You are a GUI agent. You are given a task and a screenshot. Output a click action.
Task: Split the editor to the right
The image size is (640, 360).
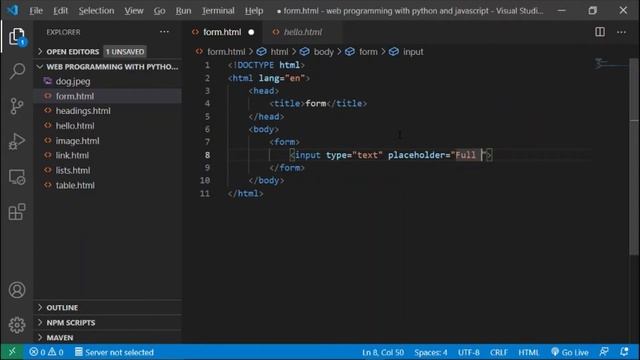(x=600, y=32)
